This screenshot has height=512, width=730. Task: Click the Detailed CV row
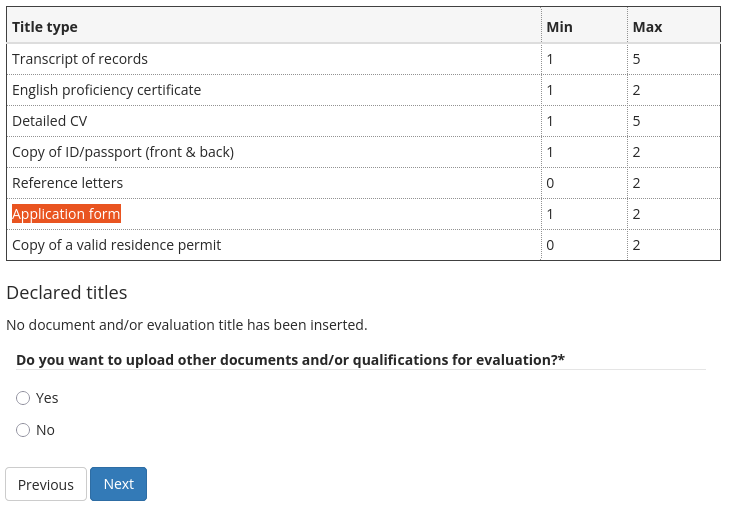tap(50, 121)
